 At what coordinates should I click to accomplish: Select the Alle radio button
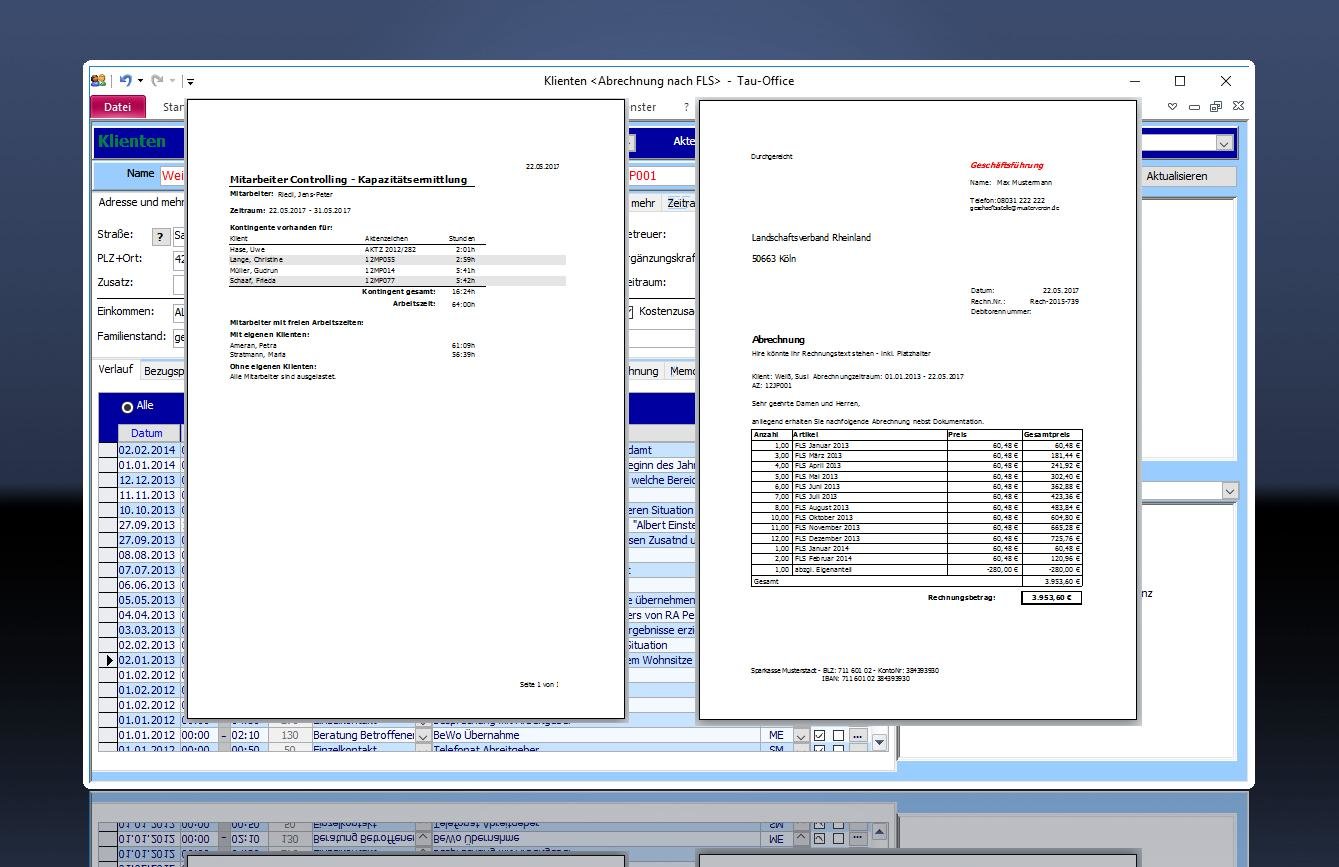(127, 407)
